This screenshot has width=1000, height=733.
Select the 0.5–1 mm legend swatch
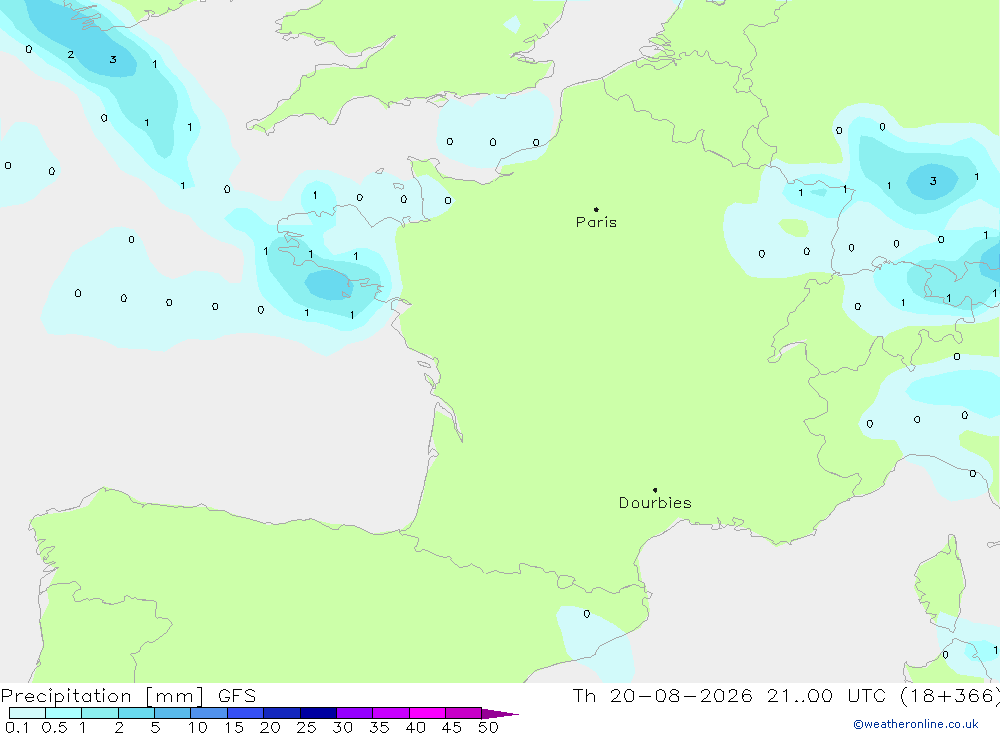[x=64, y=713]
